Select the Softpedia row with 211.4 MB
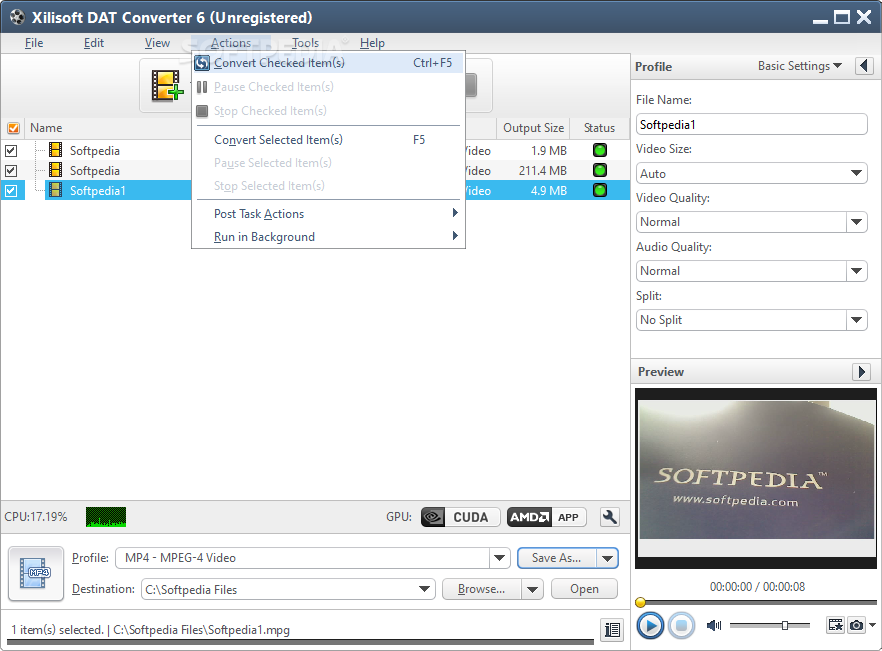Screen dimensions: 882x651 (x=315, y=170)
